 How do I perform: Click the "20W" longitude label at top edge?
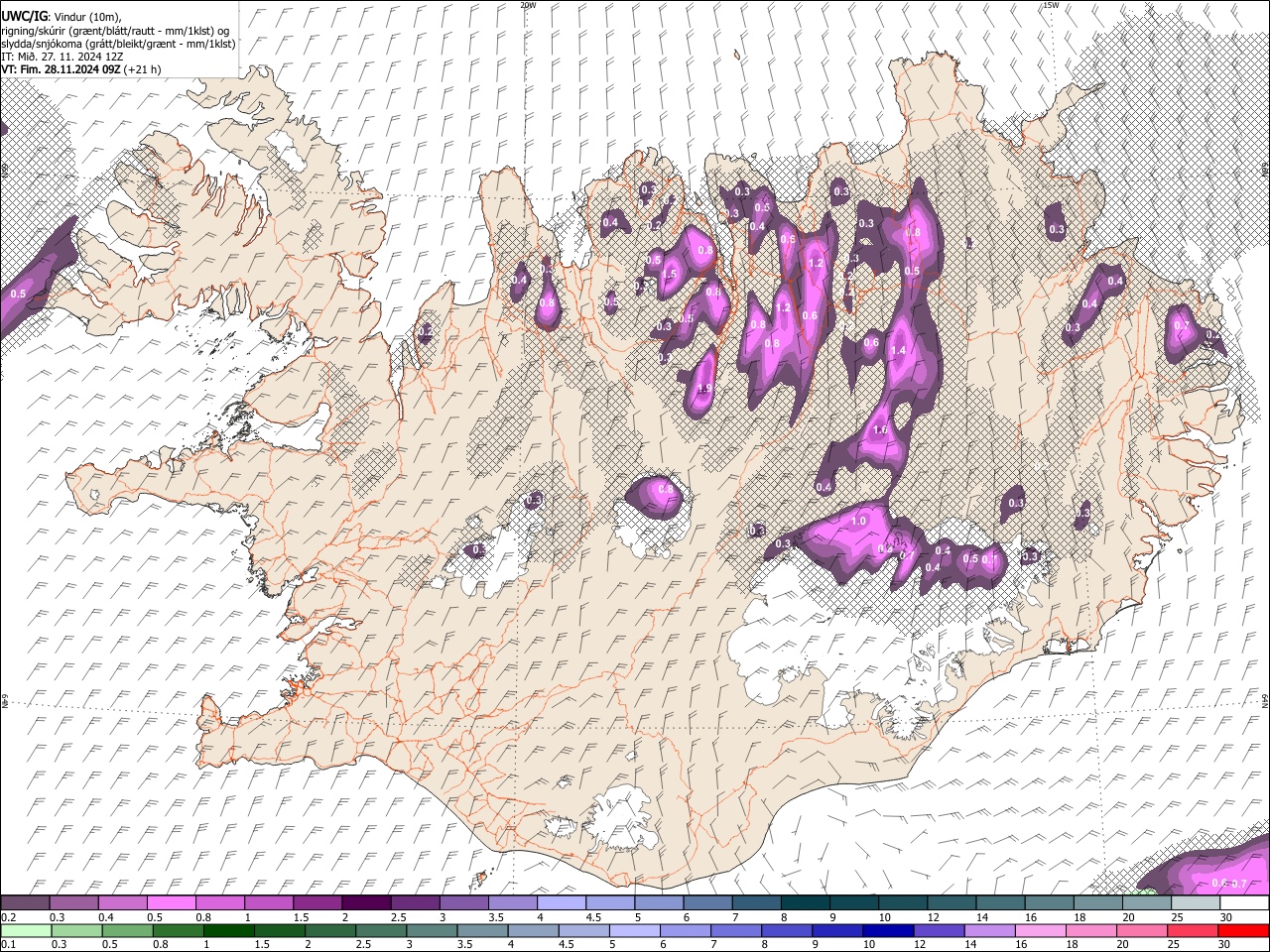click(528, 5)
